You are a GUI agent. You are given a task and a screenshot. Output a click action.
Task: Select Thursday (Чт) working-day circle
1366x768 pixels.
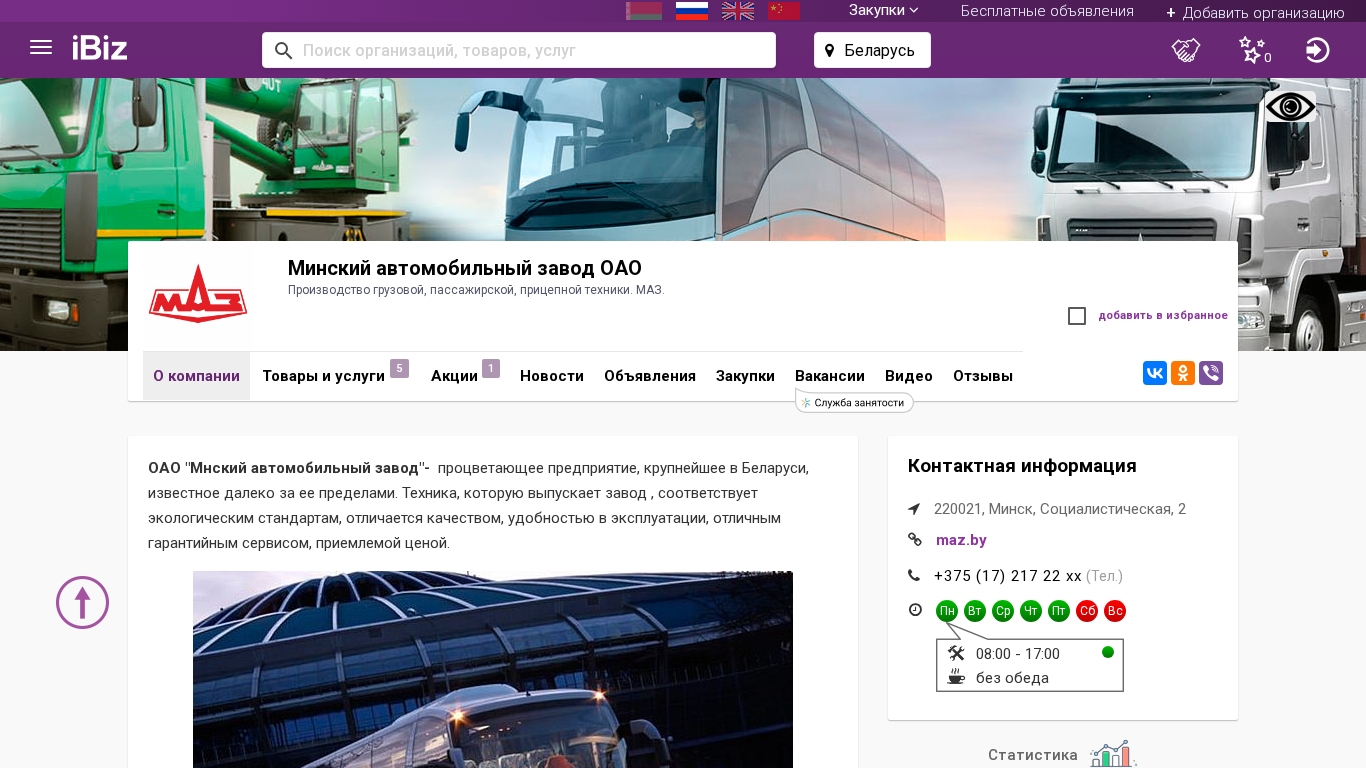coord(1031,611)
